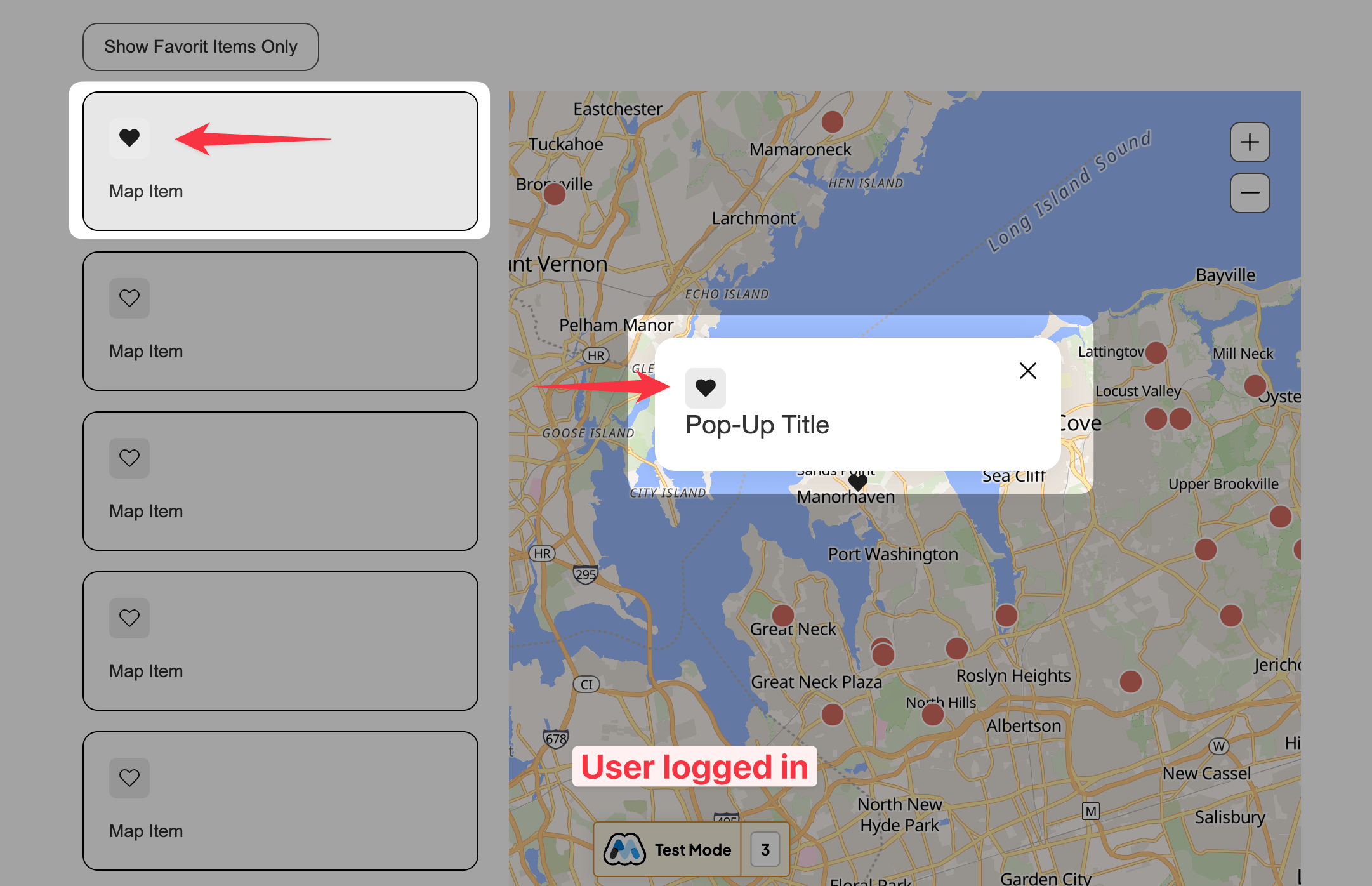Select the map marker near Mill Neck
This screenshot has width=1372, height=886.
(1255, 385)
